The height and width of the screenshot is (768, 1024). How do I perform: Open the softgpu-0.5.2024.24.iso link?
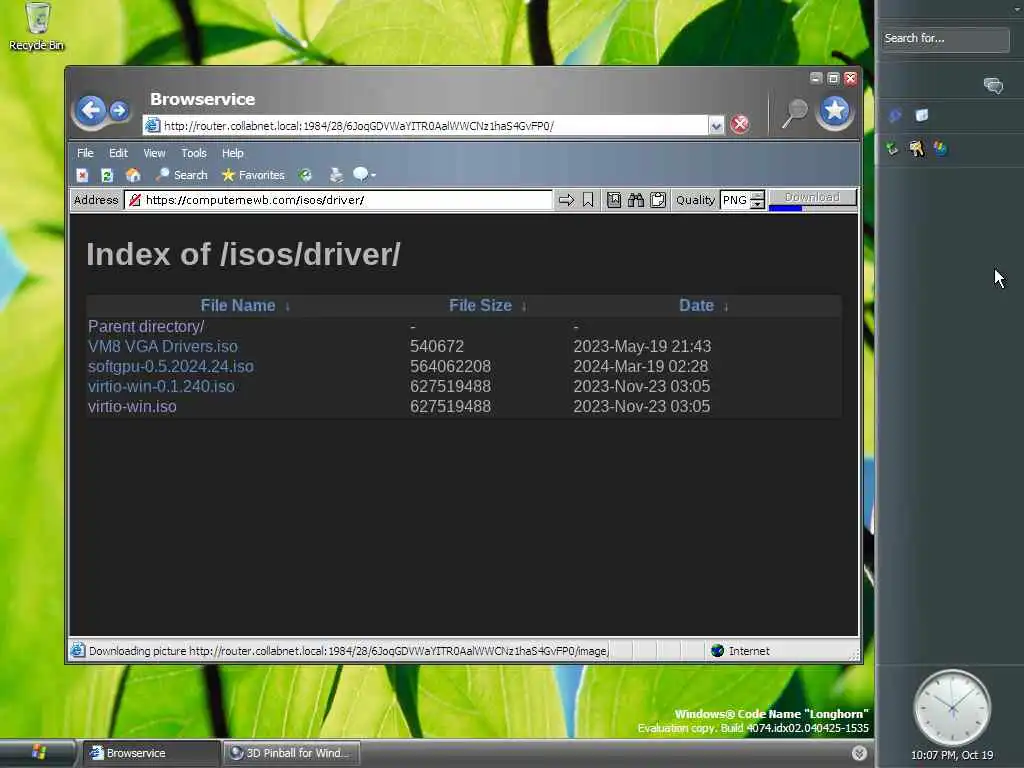pos(170,366)
